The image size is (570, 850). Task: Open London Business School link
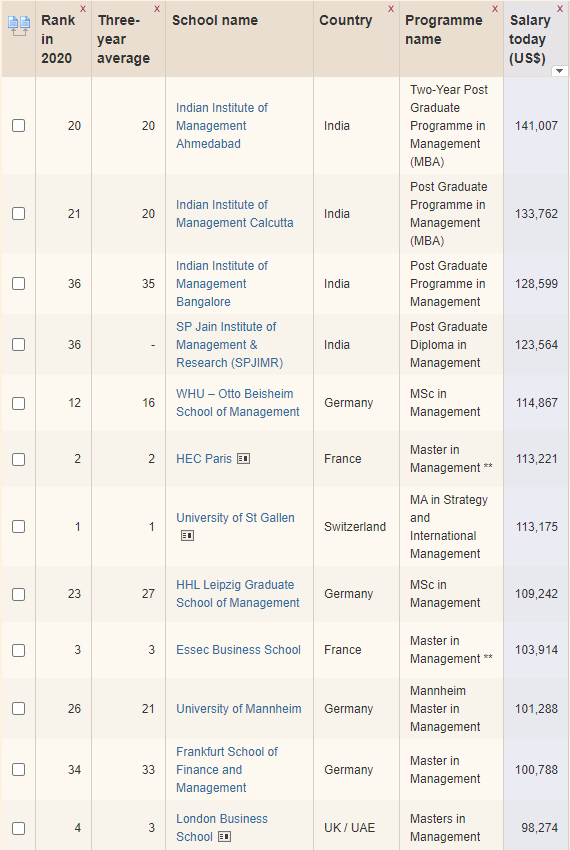pyautogui.click(x=222, y=828)
